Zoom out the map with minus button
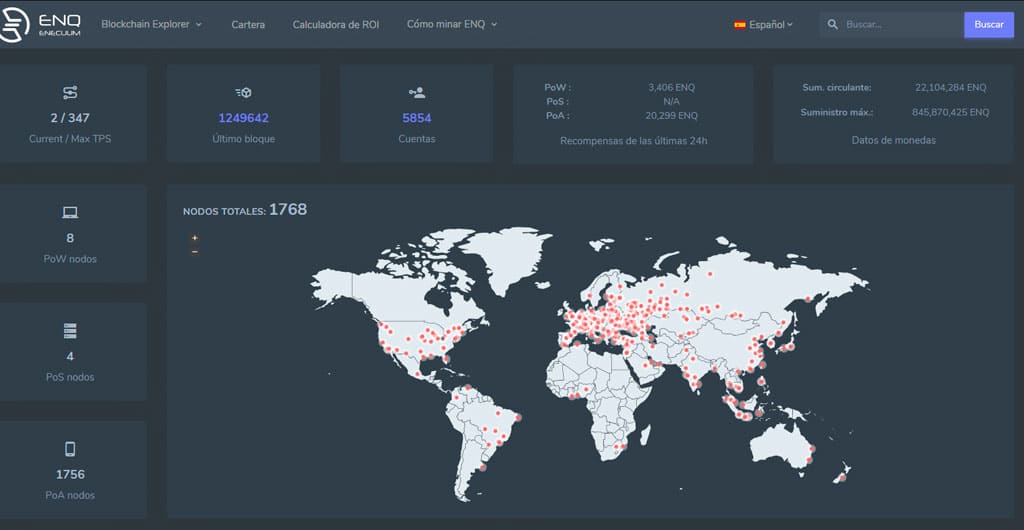The image size is (1024, 530). point(195,251)
